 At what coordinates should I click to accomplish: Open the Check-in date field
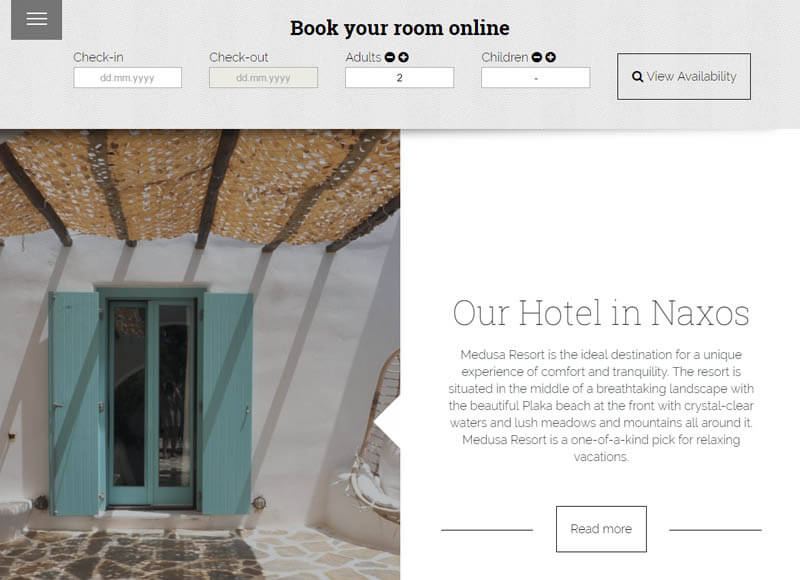pos(128,78)
